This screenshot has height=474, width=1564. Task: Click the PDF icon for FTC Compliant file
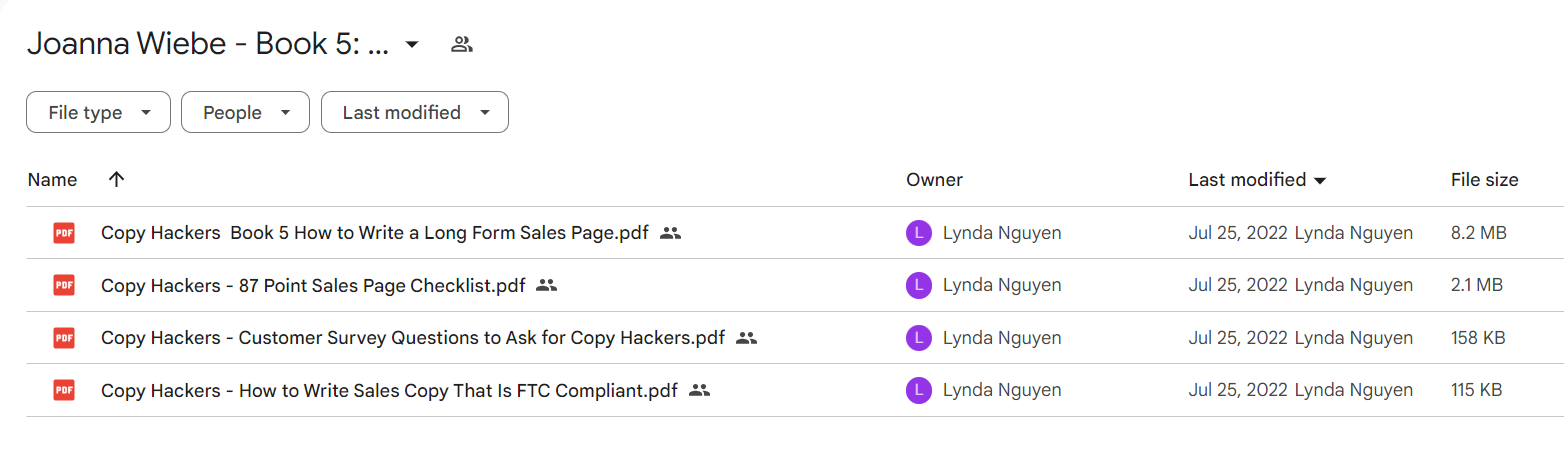pyautogui.click(x=64, y=390)
